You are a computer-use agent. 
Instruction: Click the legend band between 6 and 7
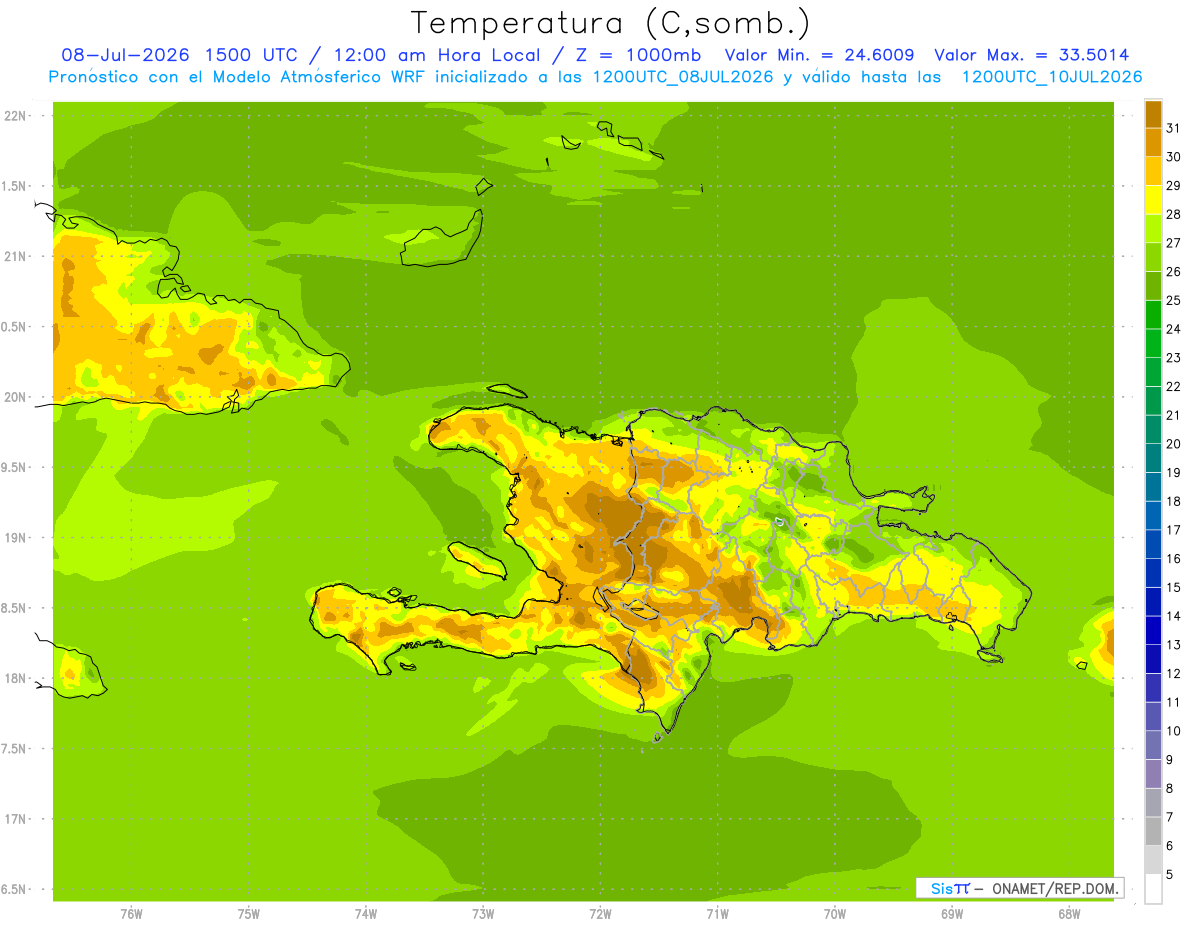1153,831
